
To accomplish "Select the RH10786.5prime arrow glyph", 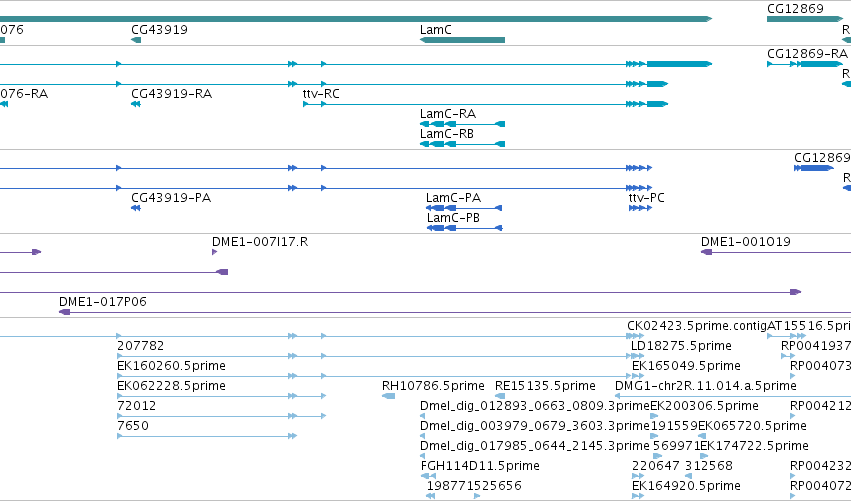I will tap(389, 396).
